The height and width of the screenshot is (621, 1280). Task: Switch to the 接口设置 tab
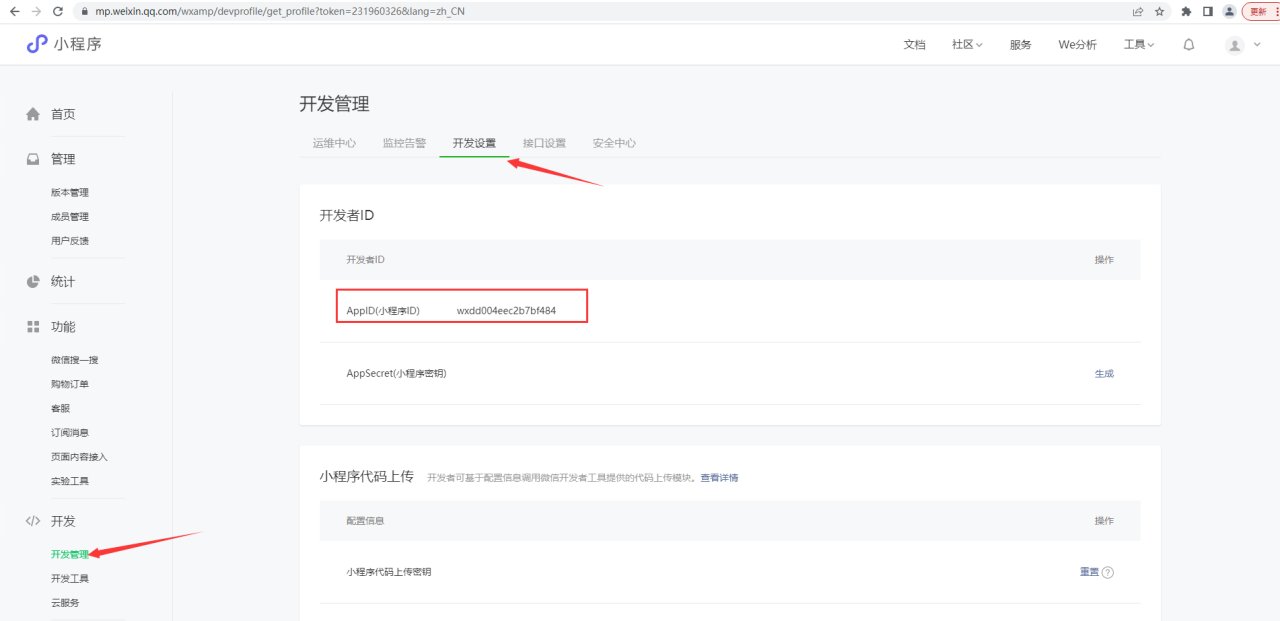pos(544,143)
